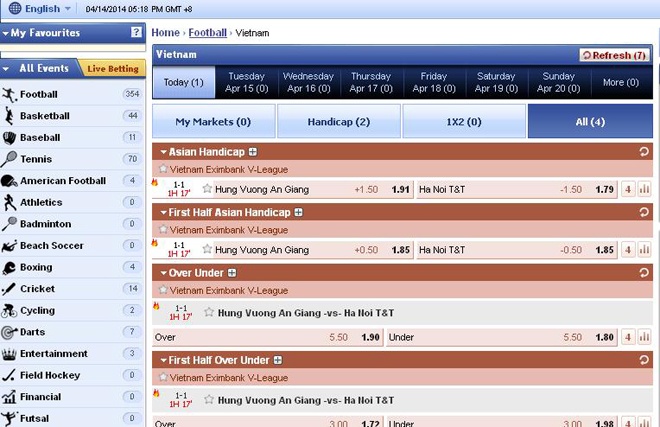
Task: Refresh the Over Under section using its icon
Action: [644, 272]
